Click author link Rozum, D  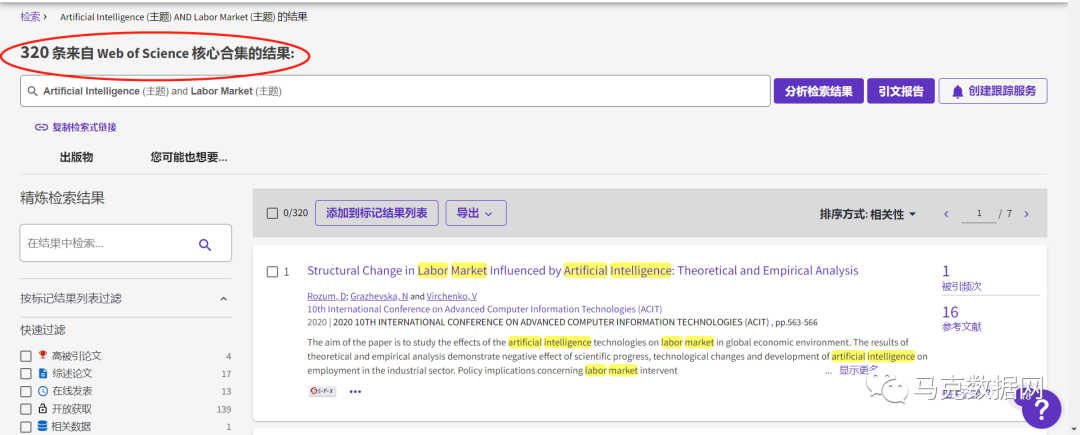(327, 296)
